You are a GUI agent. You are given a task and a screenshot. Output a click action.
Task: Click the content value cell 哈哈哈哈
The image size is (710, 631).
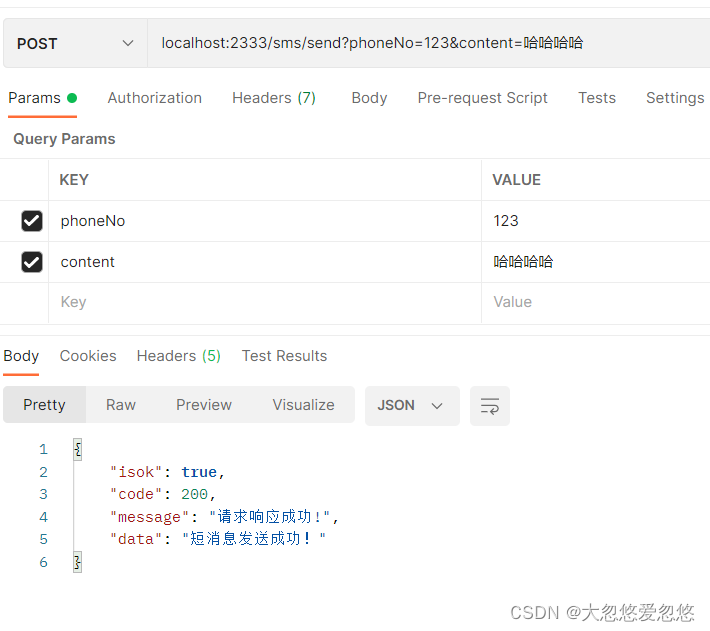[x=596, y=262]
